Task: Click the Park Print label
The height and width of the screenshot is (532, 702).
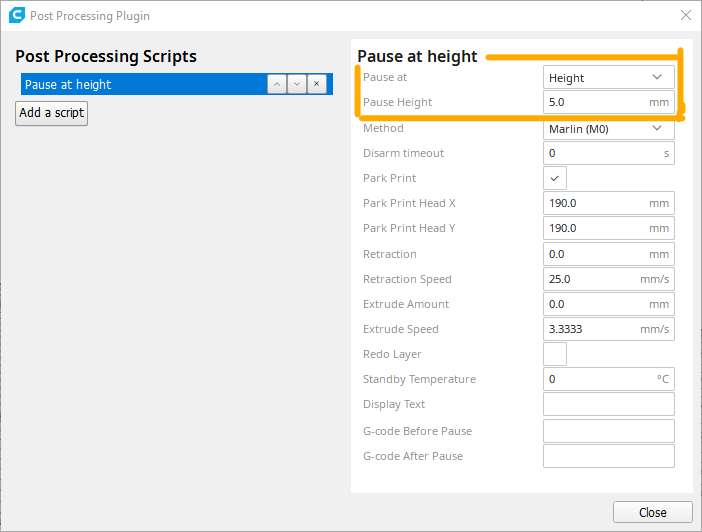Action: click(390, 178)
